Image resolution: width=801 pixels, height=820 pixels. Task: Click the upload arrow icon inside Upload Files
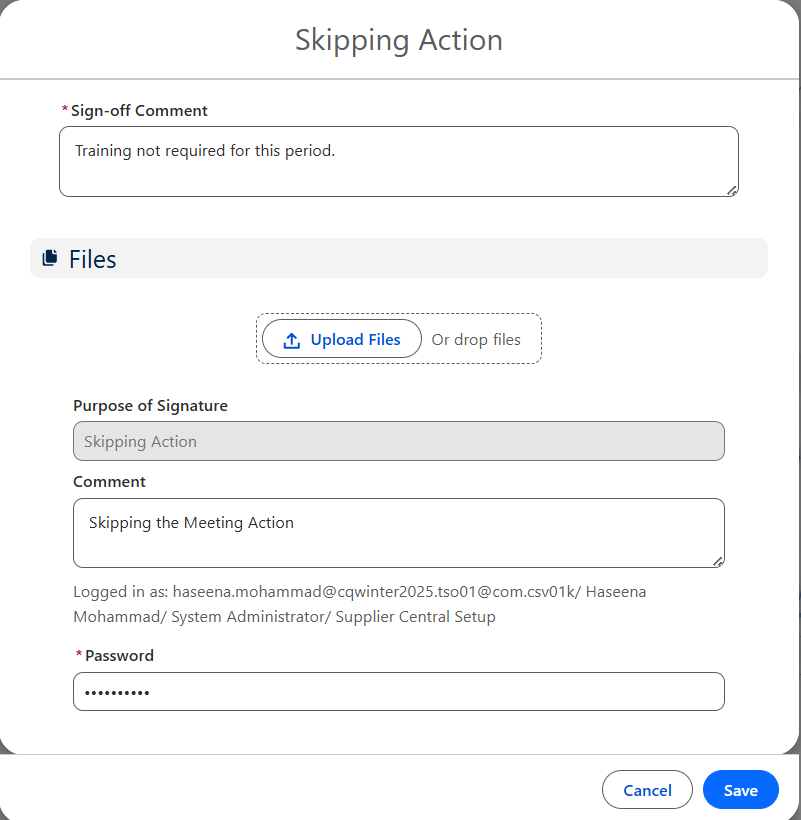pyautogui.click(x=291, y=339)
